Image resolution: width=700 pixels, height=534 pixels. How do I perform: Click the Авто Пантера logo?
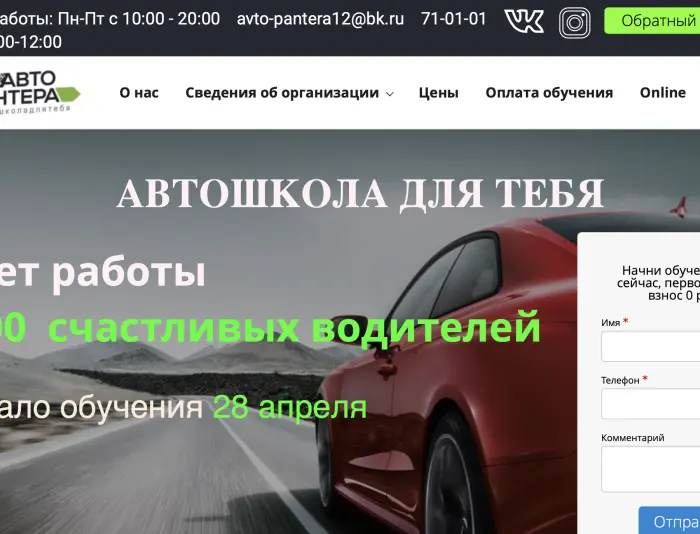40,92
